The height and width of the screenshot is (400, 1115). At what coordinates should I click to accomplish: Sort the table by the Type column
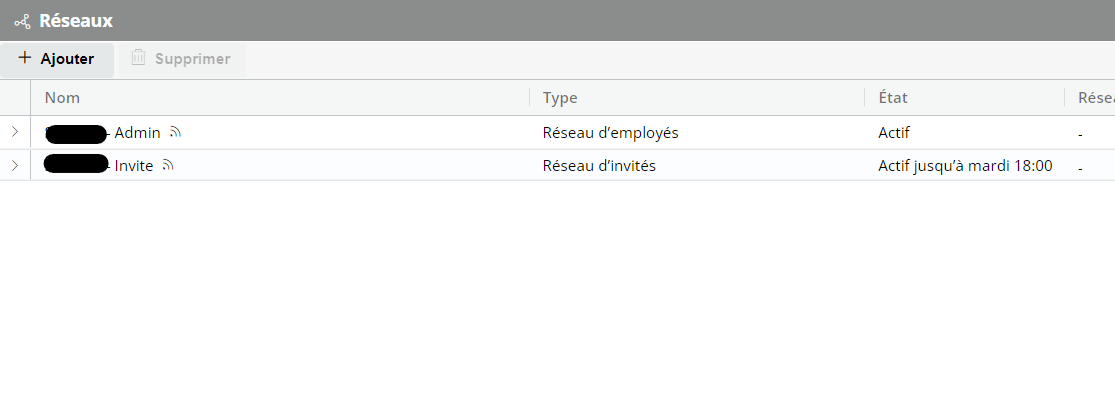560,98
